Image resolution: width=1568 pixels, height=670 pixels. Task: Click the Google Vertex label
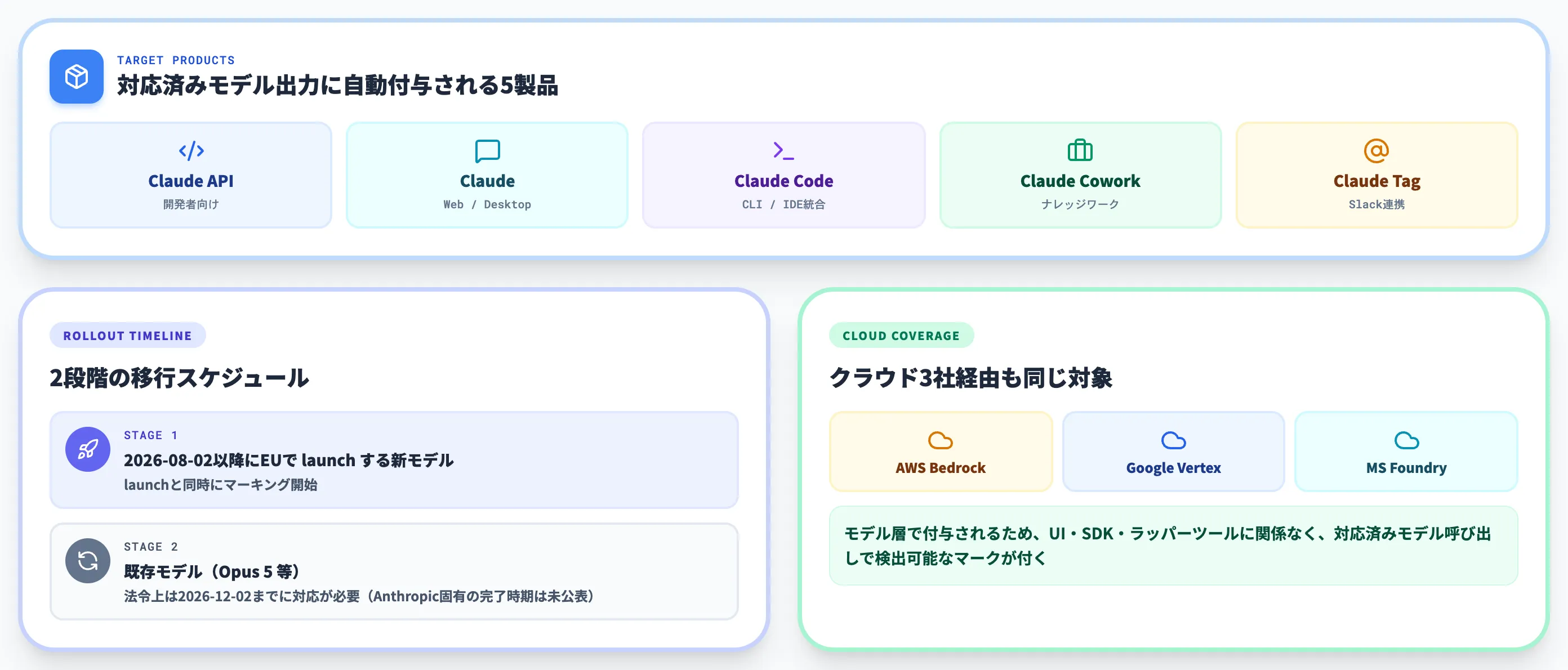tap(1173, 468)
